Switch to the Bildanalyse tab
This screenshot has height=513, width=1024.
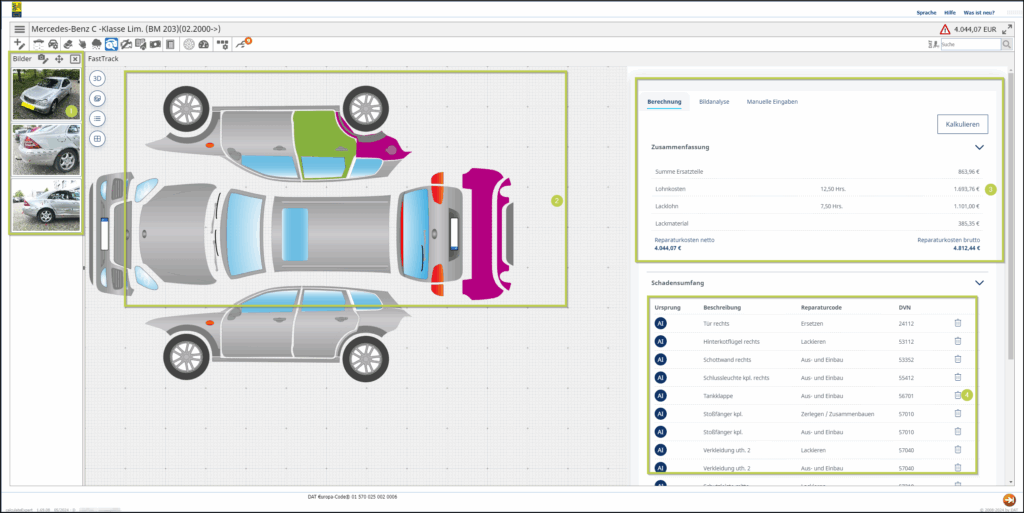[x=714, y=102]
